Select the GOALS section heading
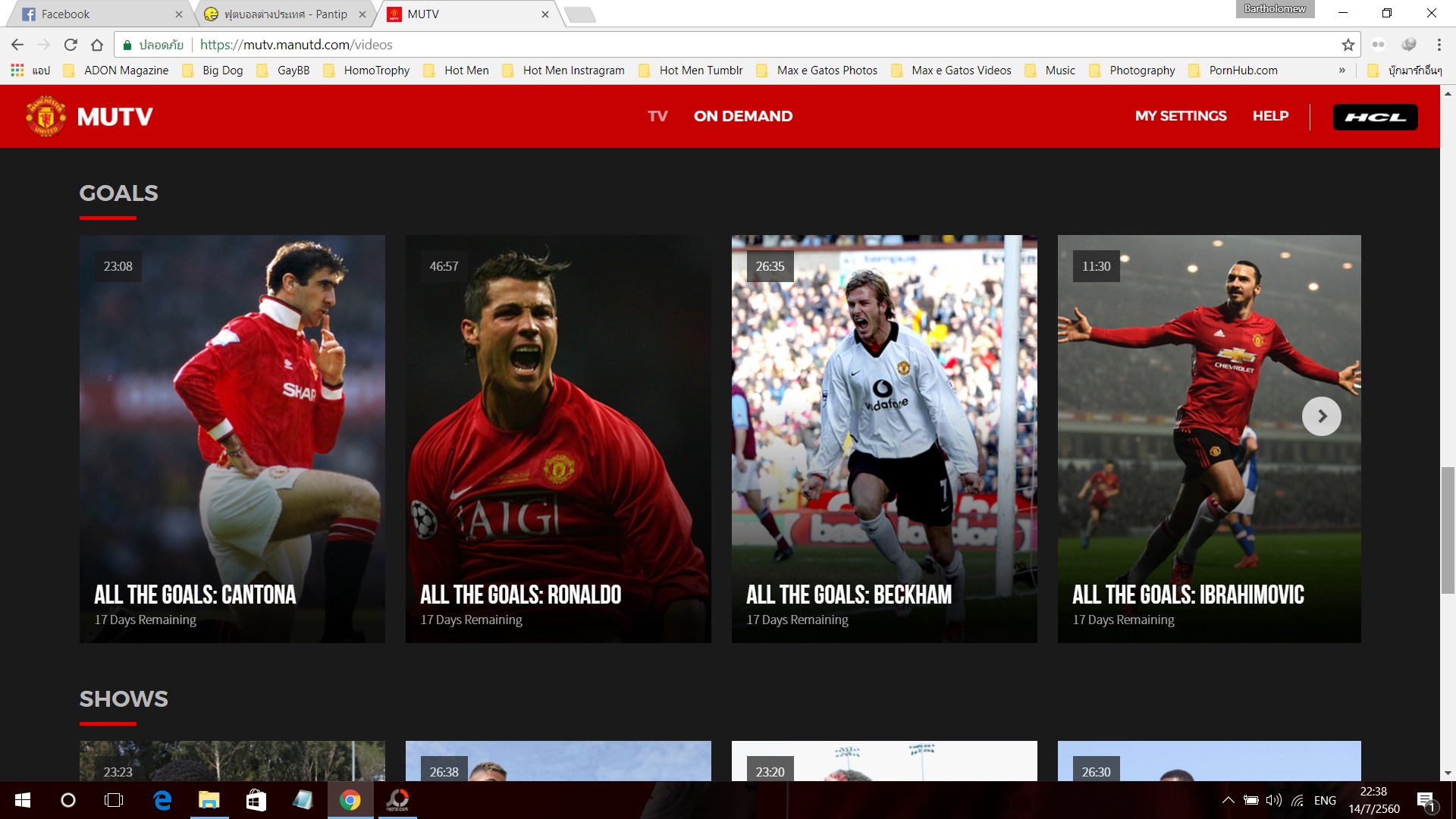1456x819 pixels. pos(118,193)
